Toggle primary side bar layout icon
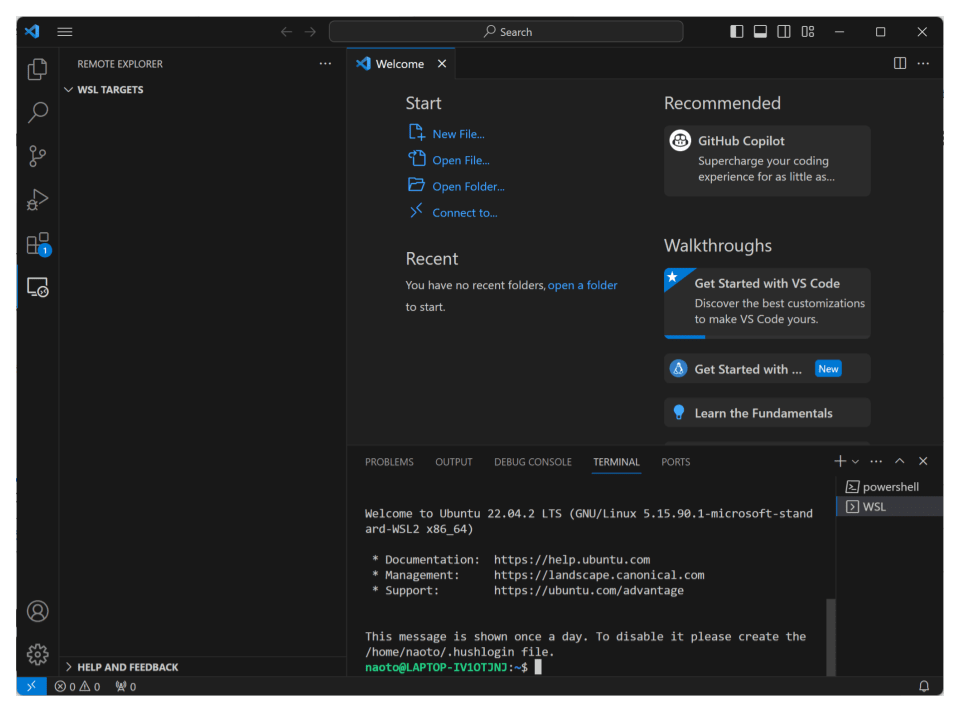The image size is (960, 720). (x=737, y=32)
